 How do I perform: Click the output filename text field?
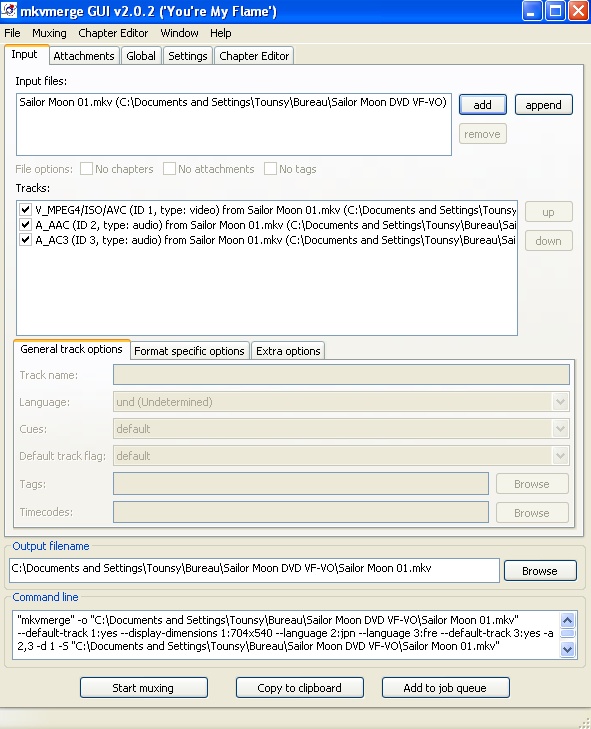coord(254,570)
